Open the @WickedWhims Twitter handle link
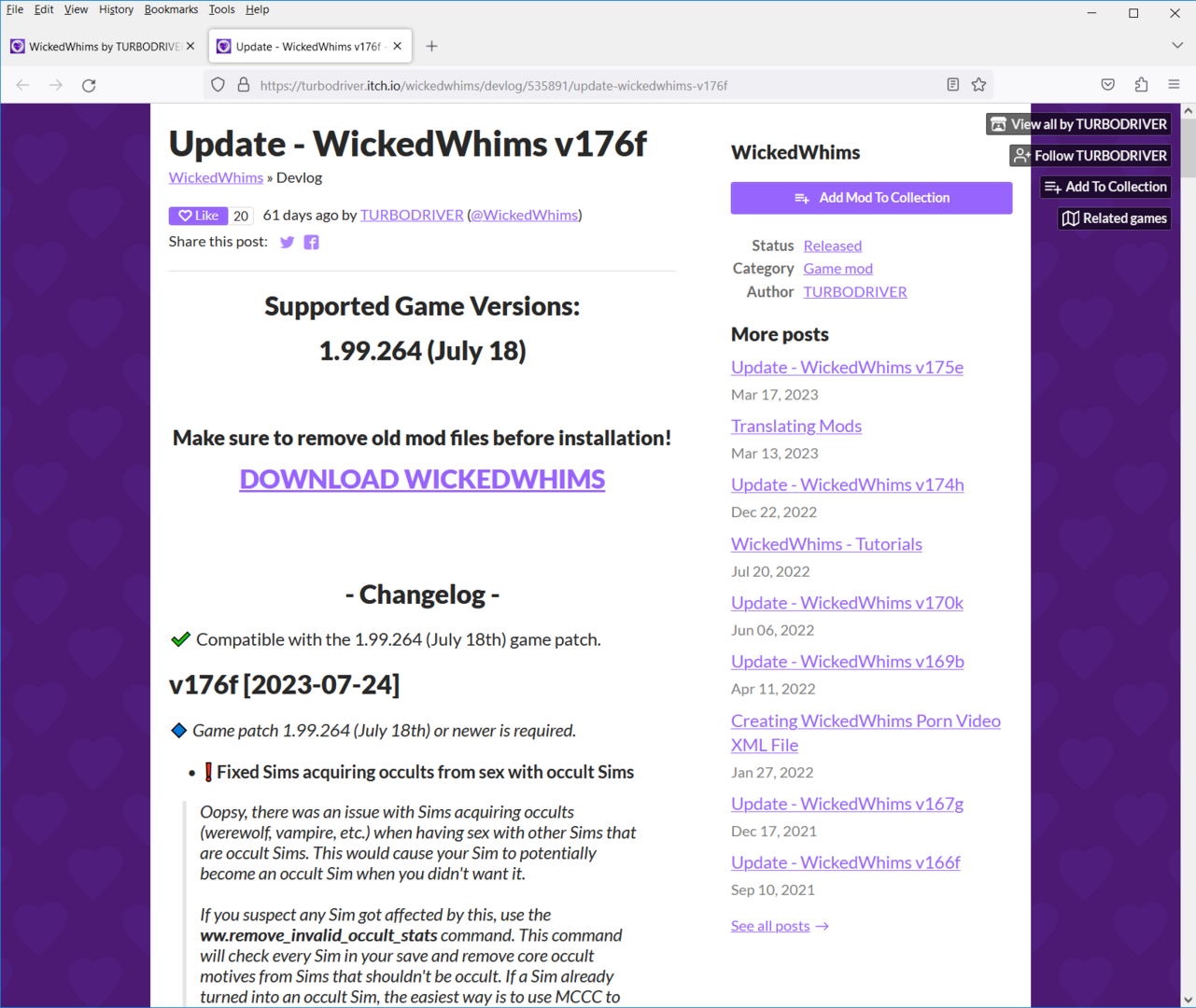 coord(525,215)
